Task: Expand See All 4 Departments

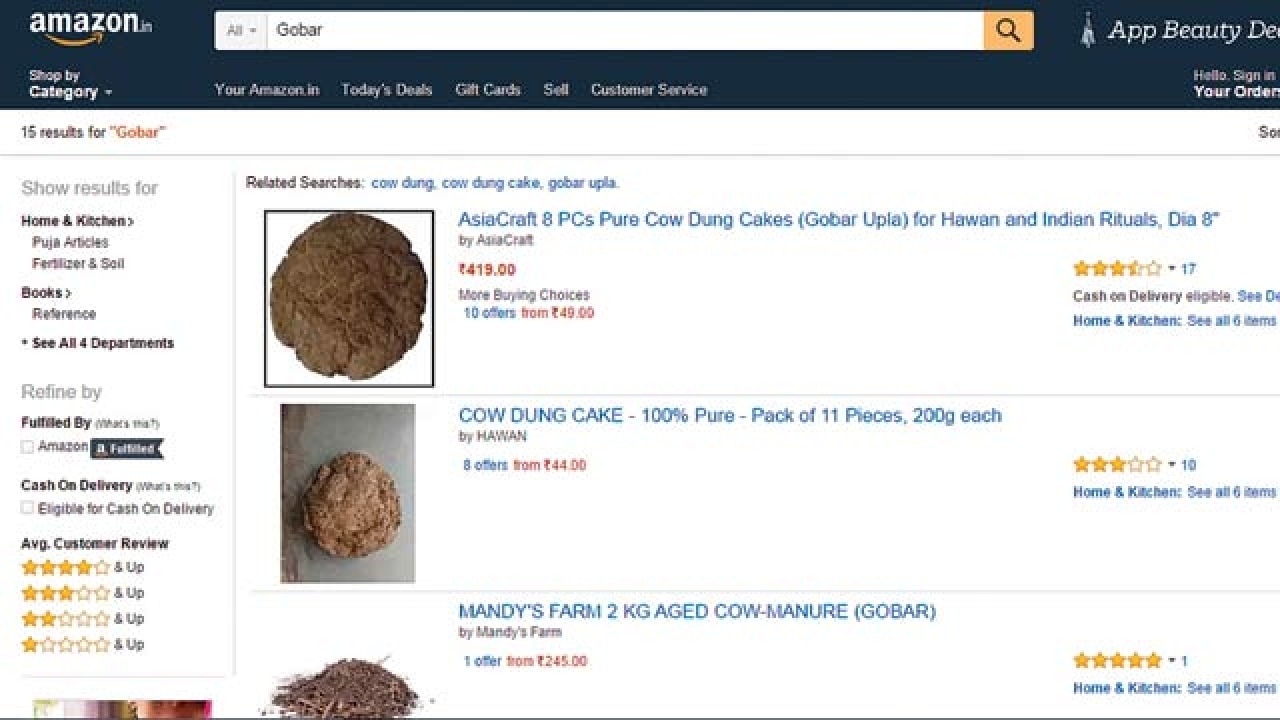Action: (x=97, y=343)
